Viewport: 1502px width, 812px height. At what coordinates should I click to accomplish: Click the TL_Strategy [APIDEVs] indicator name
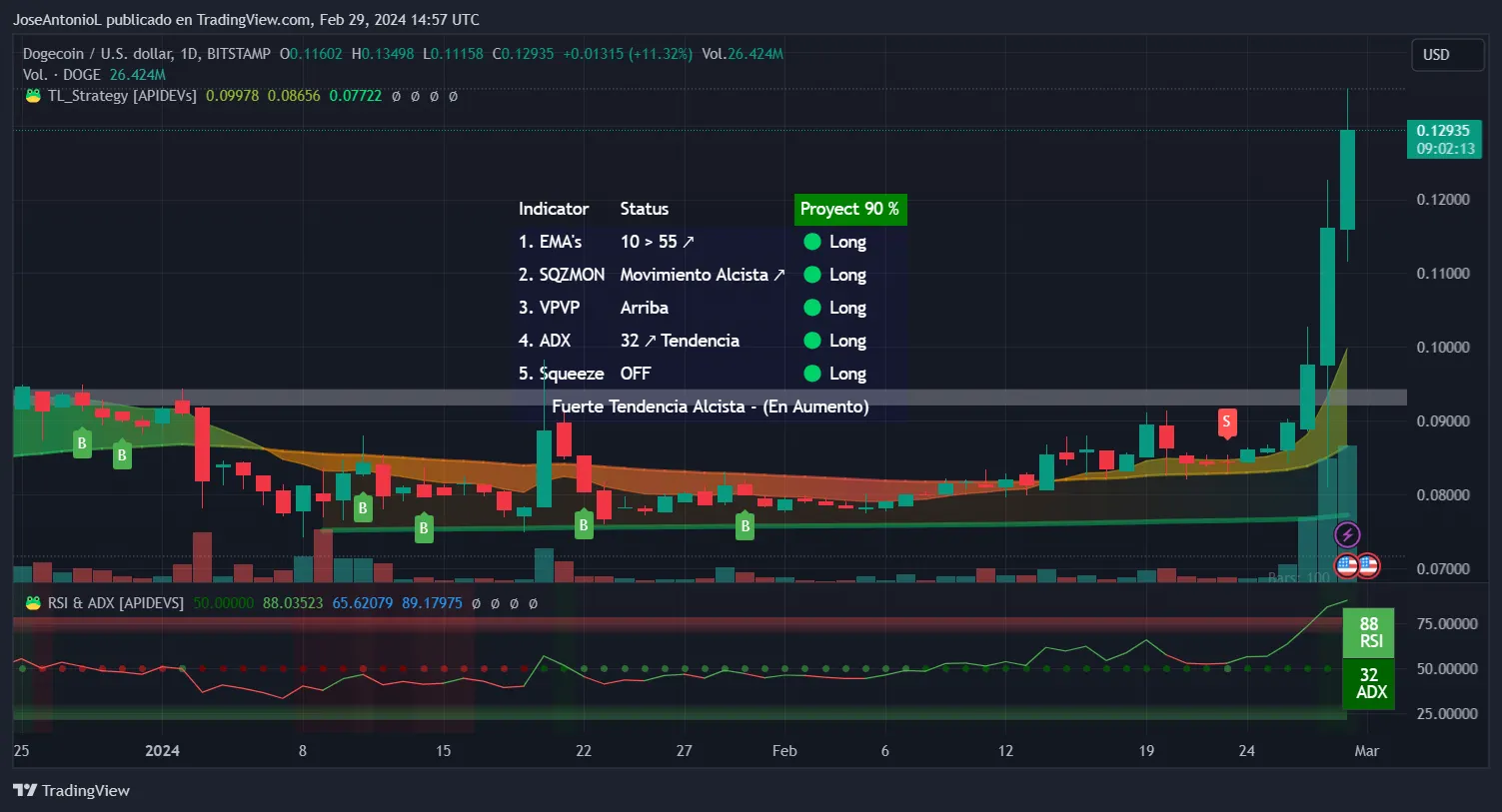(122, 96)
